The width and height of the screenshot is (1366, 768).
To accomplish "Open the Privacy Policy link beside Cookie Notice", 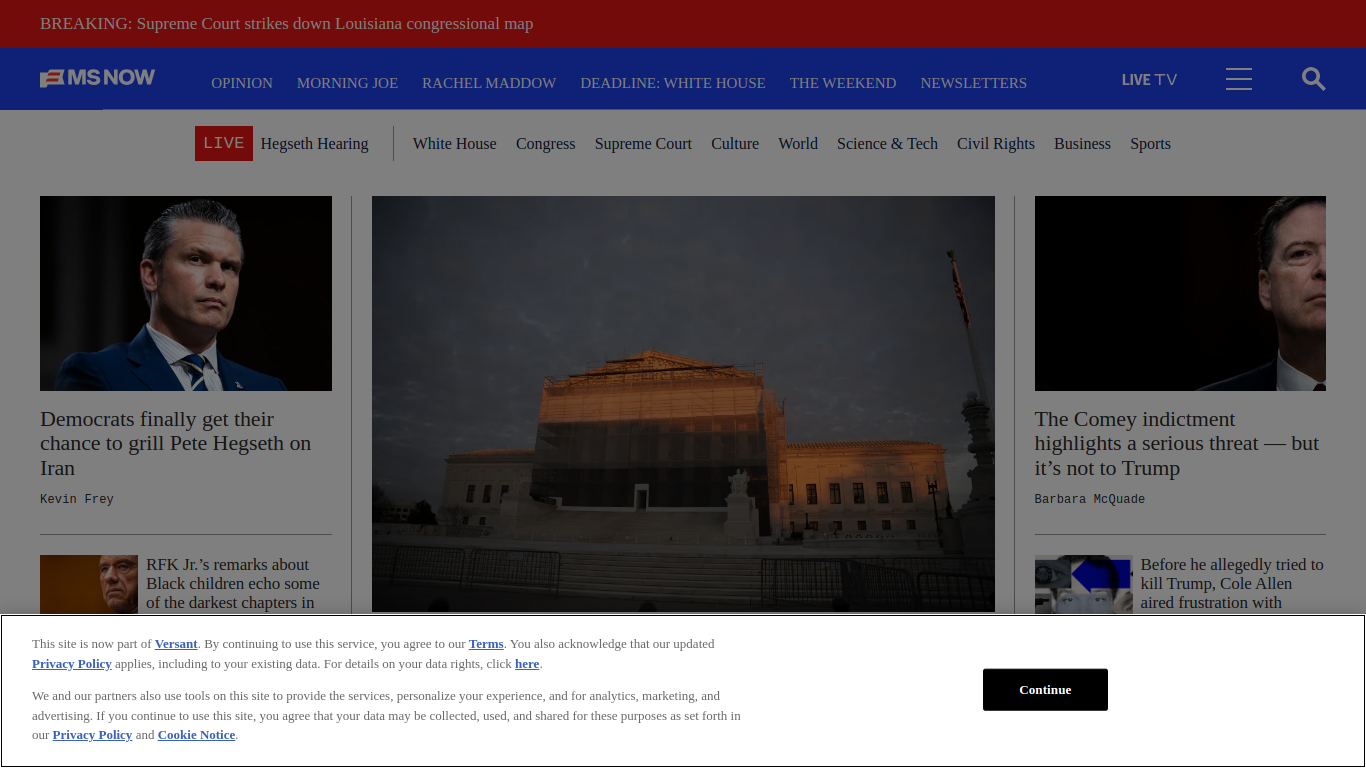I will 92,735.
